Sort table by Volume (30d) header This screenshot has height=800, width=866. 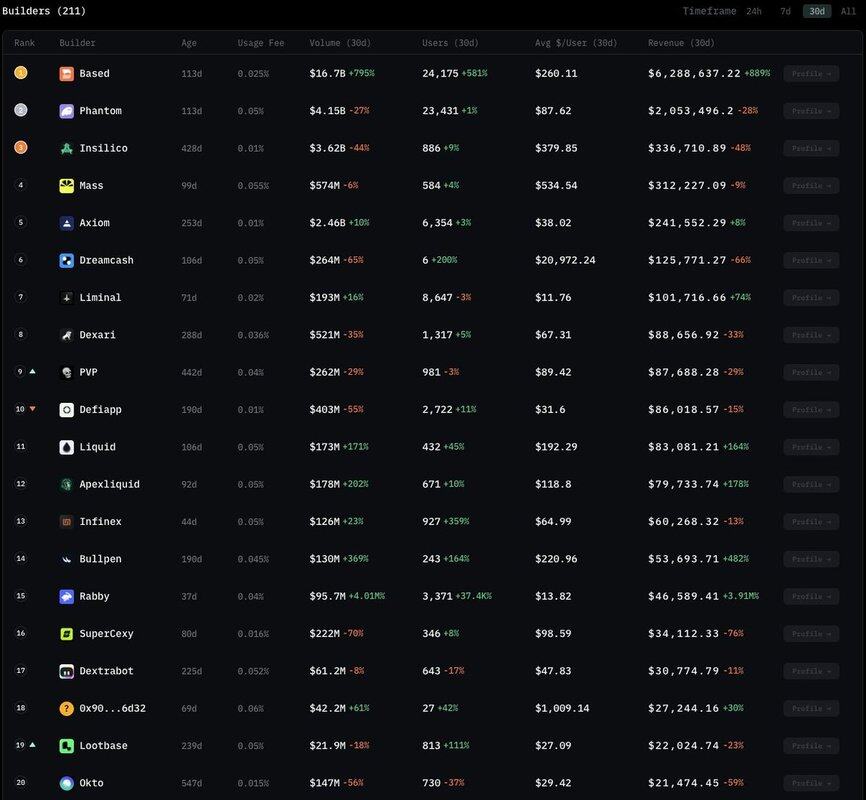[x=339, y=43]
